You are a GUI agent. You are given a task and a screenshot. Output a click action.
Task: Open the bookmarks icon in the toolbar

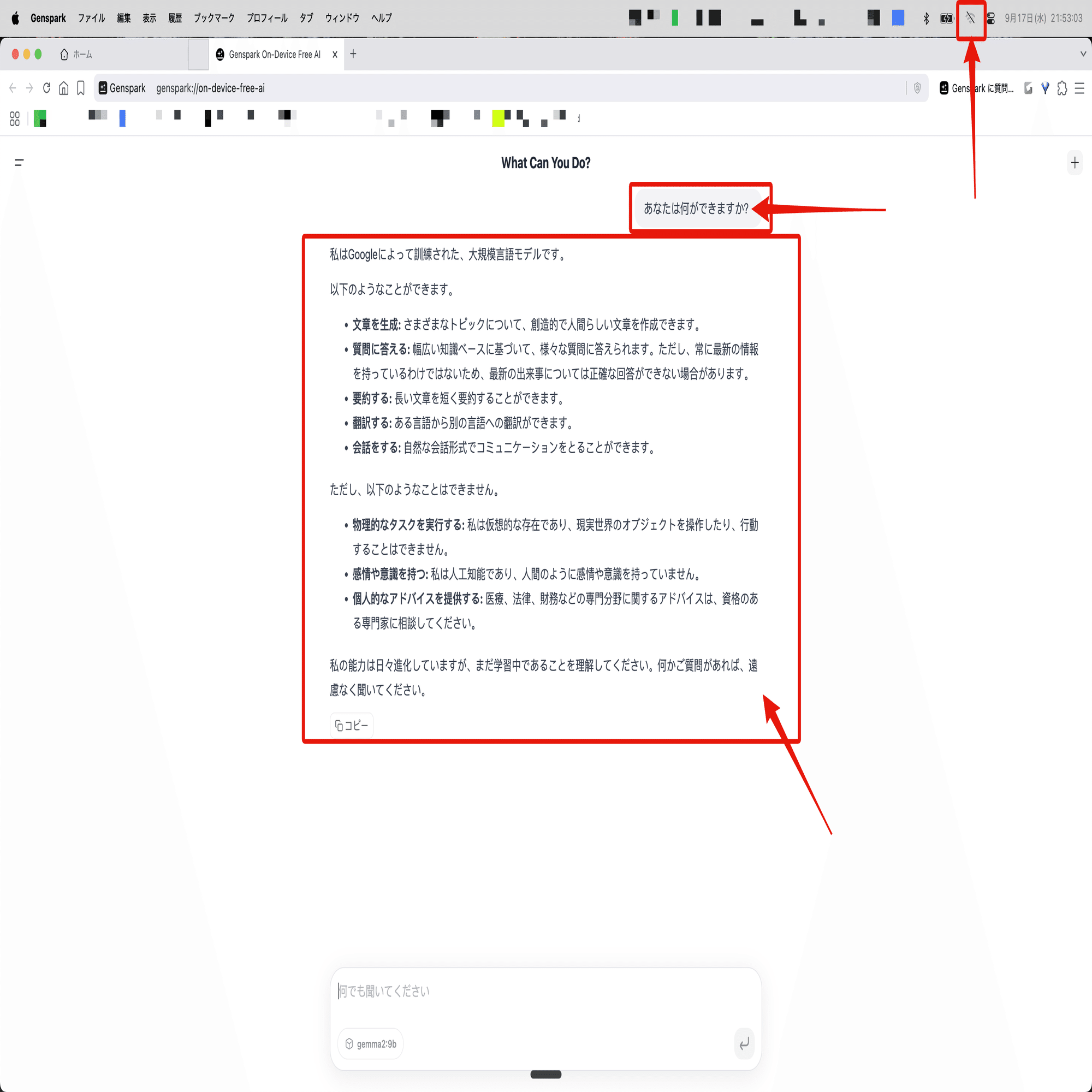pyautogui.click(x=80, y=88)
